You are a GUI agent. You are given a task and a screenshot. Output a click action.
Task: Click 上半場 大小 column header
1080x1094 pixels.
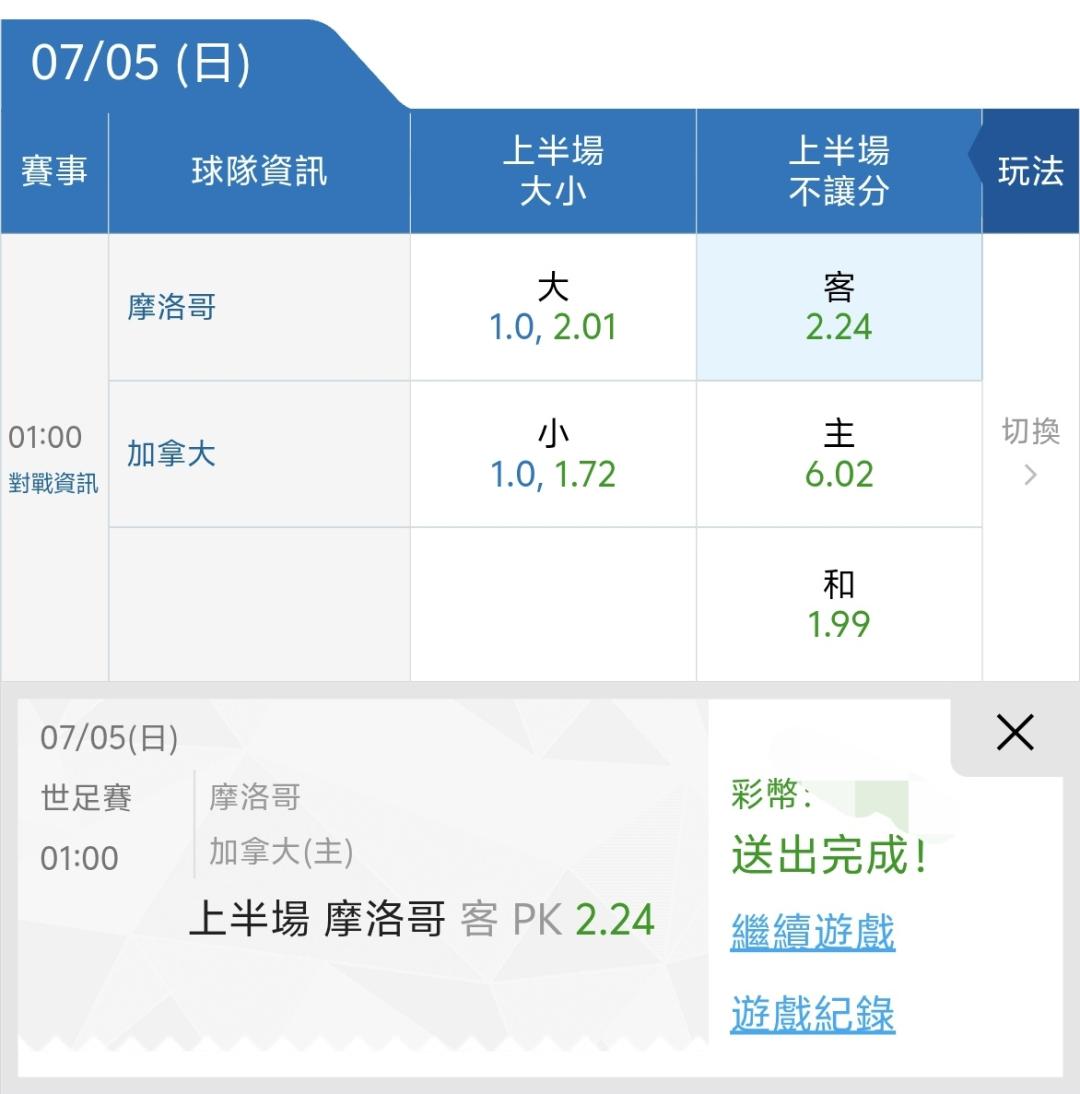pos(553,171)
